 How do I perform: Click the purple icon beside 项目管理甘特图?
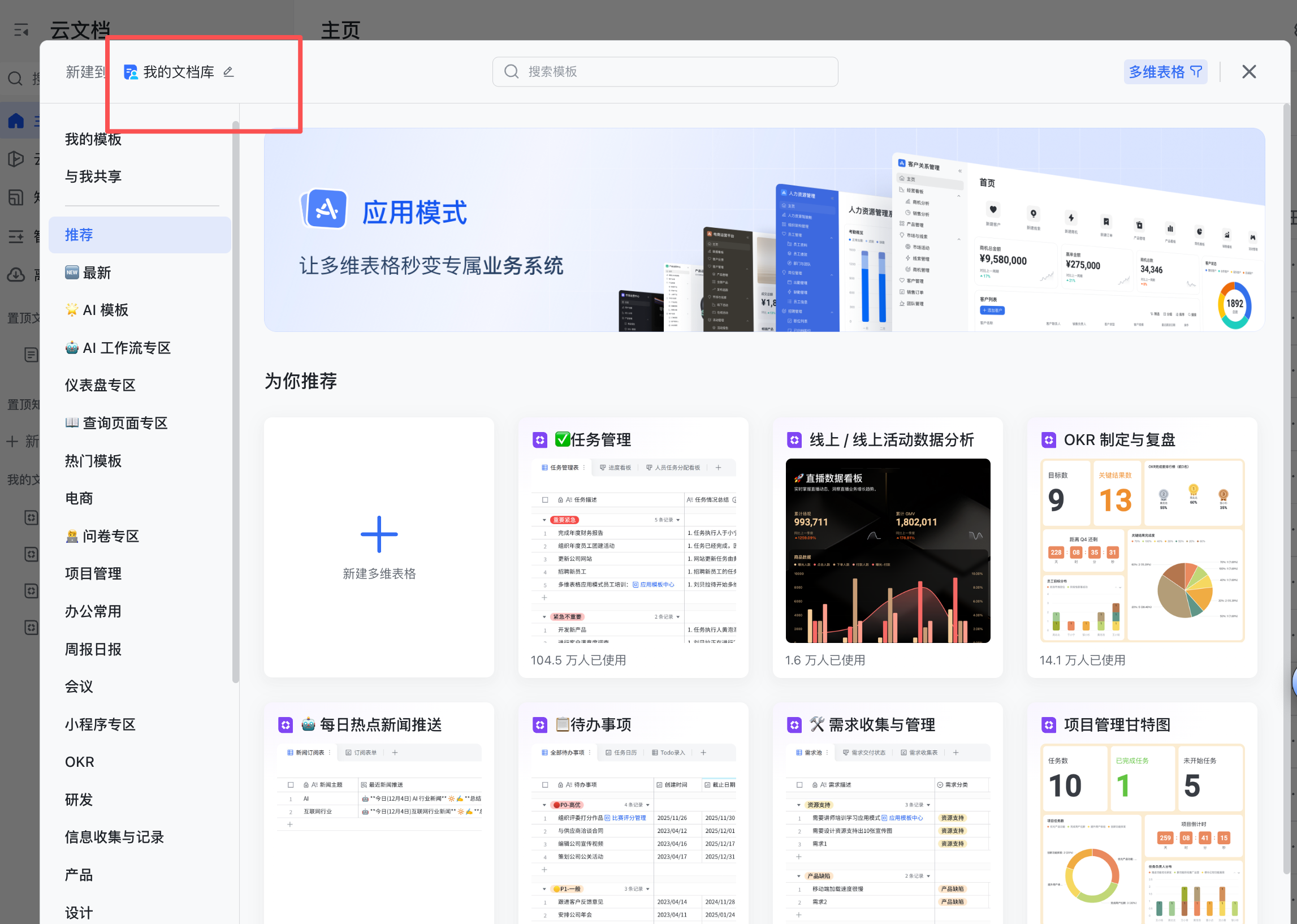[1048, 724]
